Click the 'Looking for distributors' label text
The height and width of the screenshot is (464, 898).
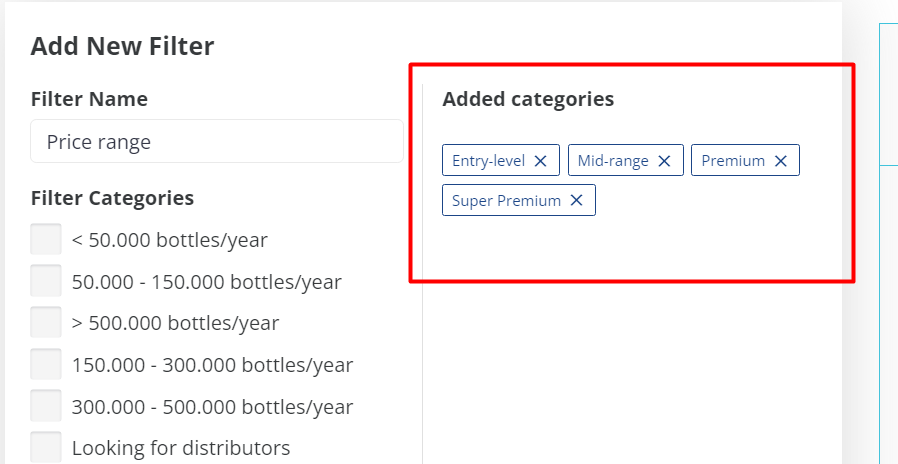point(181,448)
